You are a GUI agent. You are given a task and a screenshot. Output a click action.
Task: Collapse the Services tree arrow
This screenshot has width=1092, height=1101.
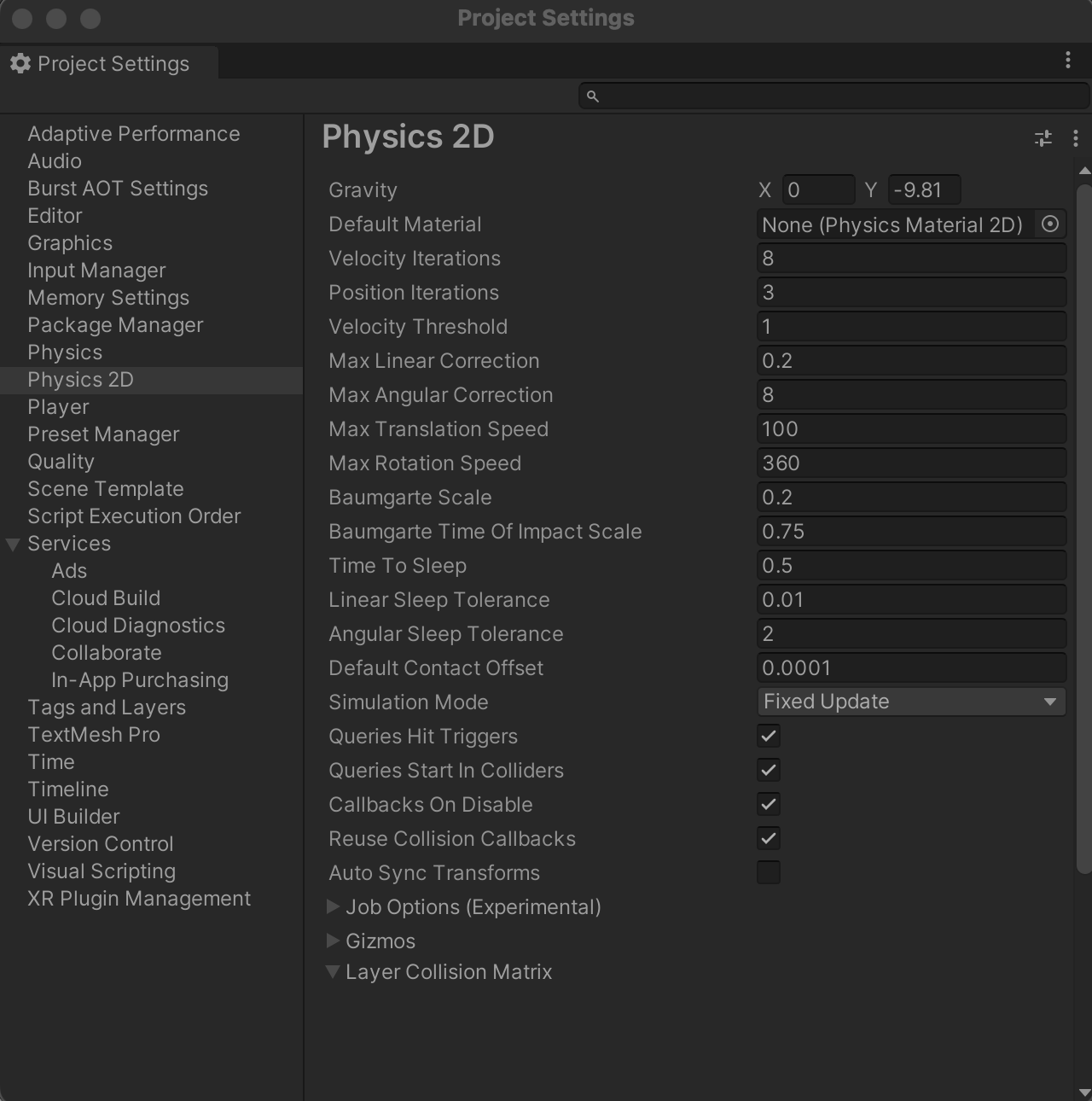coord(13,544)
